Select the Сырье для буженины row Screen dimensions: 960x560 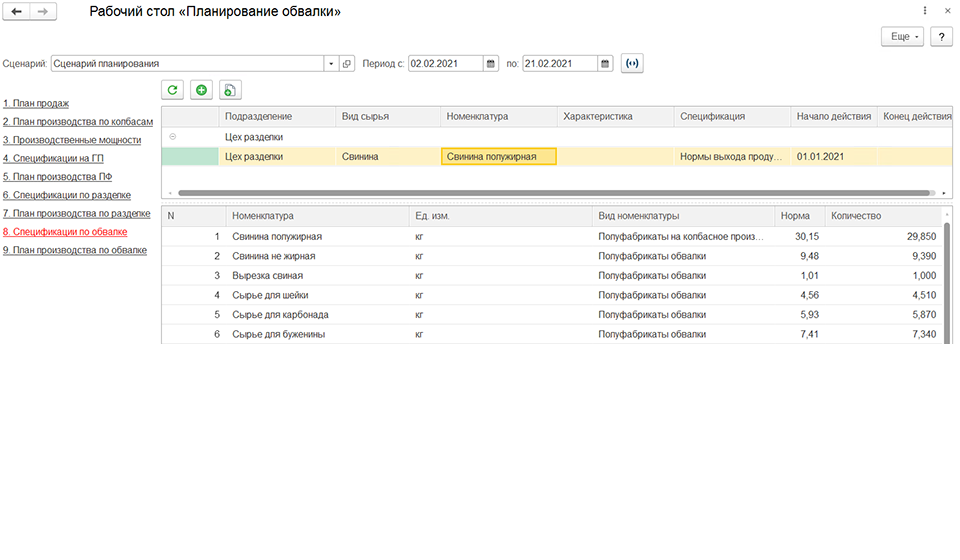[x=552, y=334]
